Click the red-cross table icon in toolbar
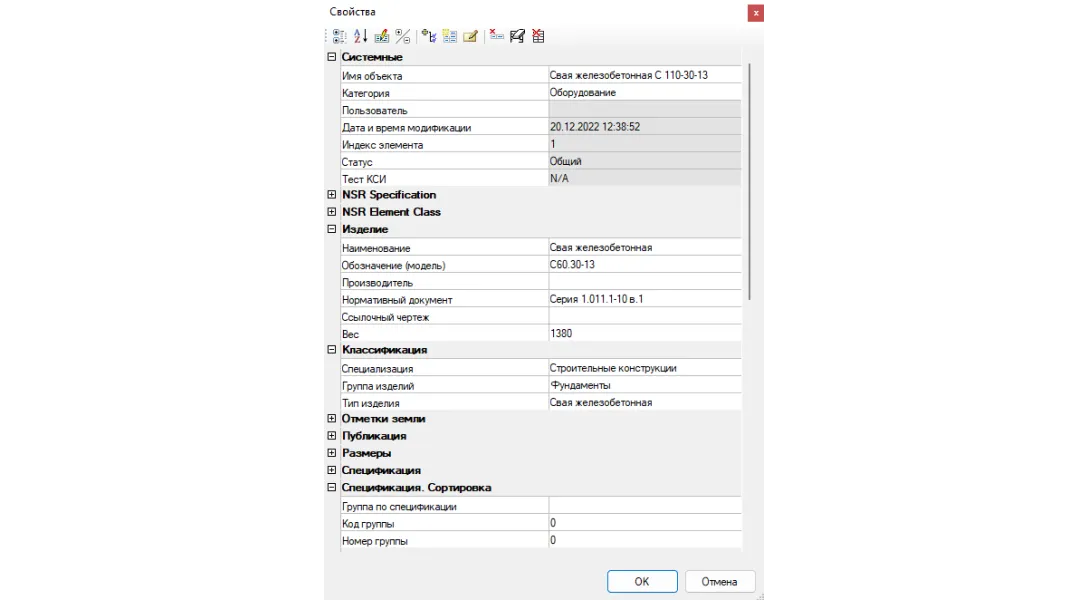The height and width of the screenshot is (600, 1088). tap(538, 36)
